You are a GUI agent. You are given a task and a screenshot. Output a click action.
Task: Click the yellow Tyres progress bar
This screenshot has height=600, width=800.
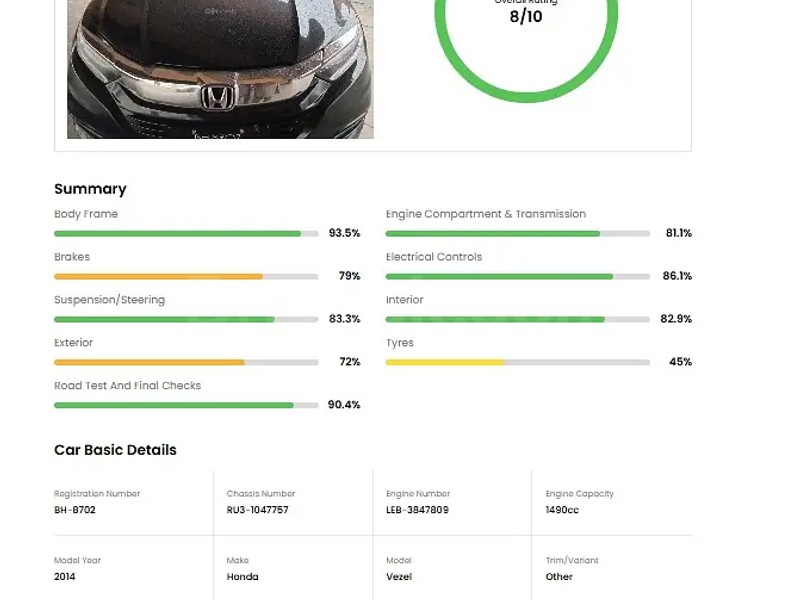[518, 362]
